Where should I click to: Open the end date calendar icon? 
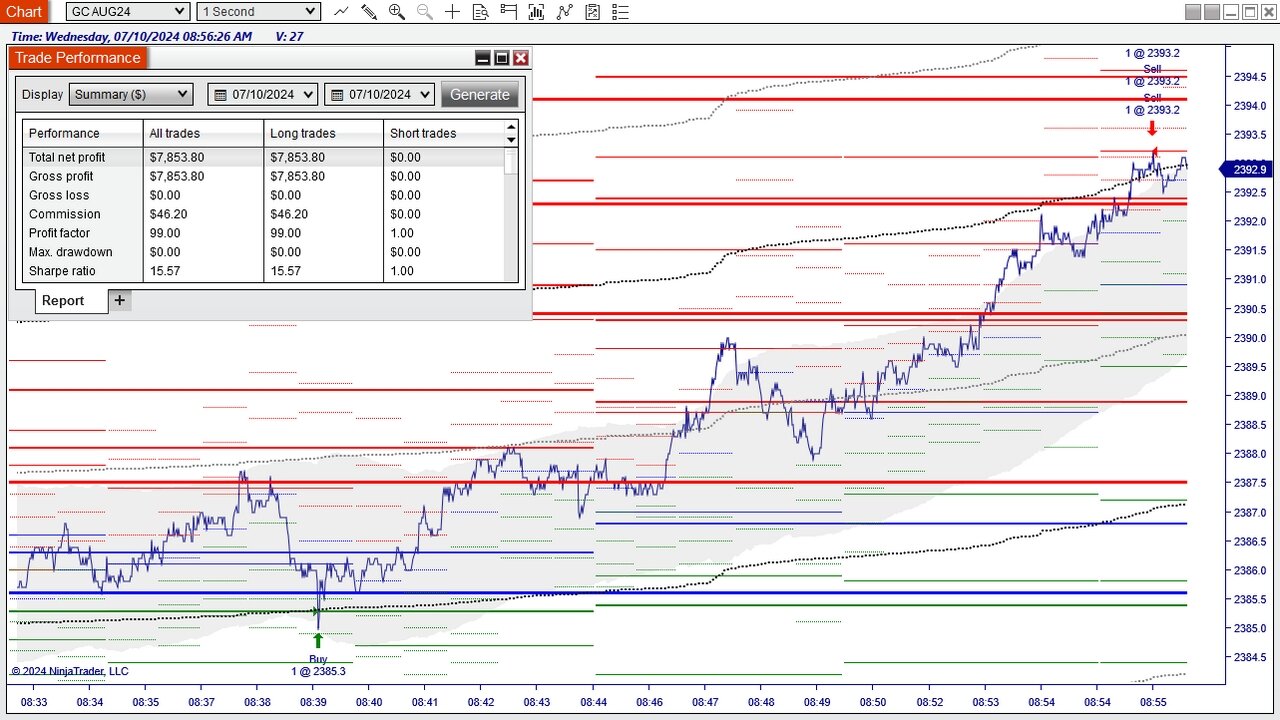337,95
